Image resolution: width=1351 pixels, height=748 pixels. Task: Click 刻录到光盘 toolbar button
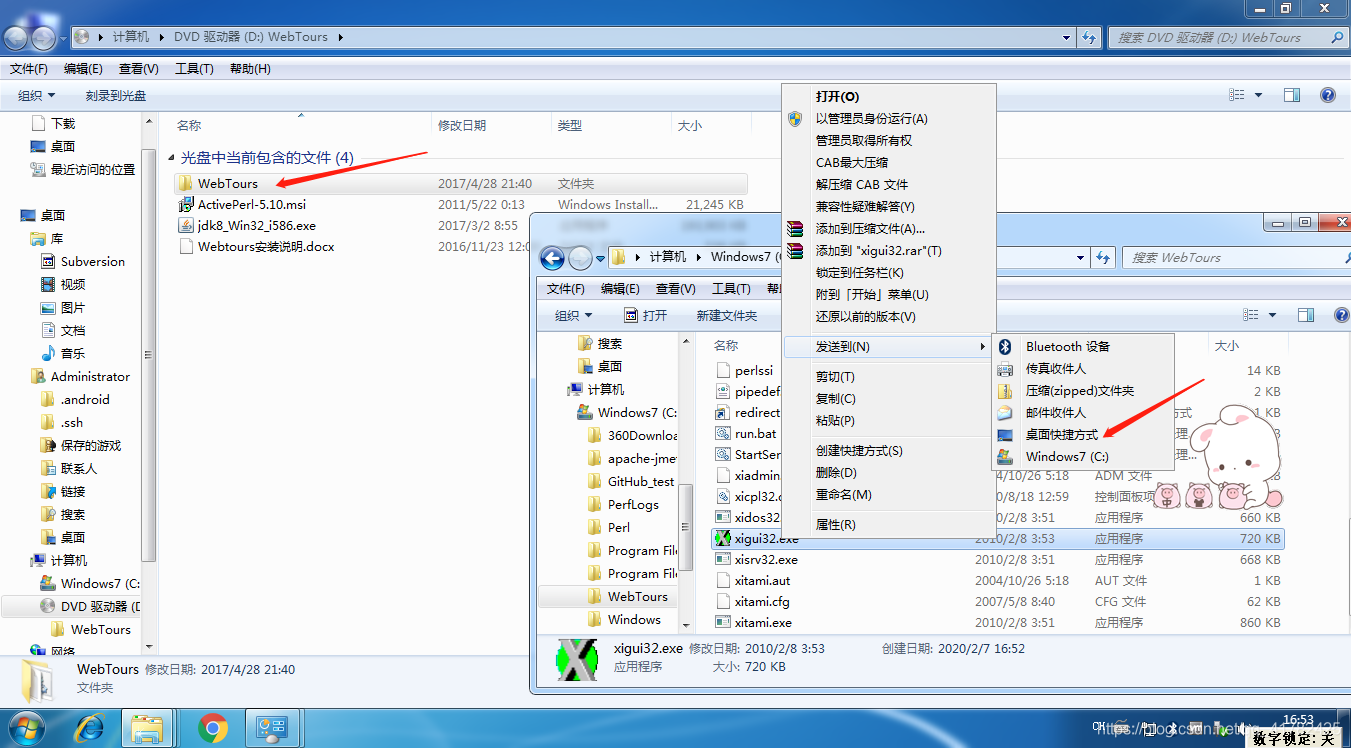[x=116, y=96]
